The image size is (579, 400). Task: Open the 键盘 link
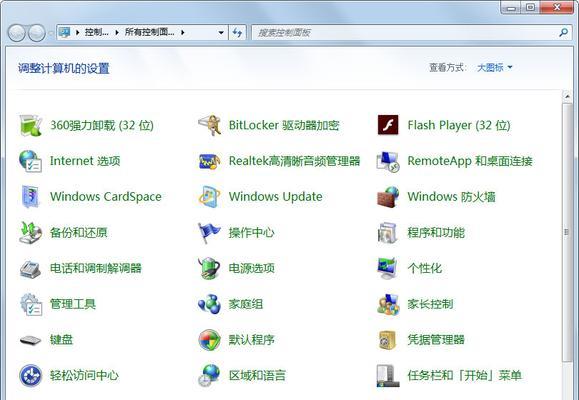[x=61, y=339]
